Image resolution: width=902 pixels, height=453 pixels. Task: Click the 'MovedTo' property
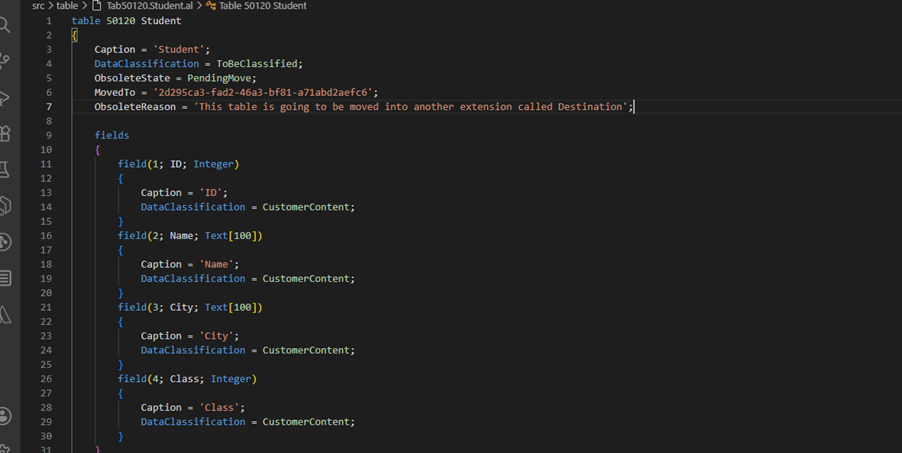tap(115, 93)
